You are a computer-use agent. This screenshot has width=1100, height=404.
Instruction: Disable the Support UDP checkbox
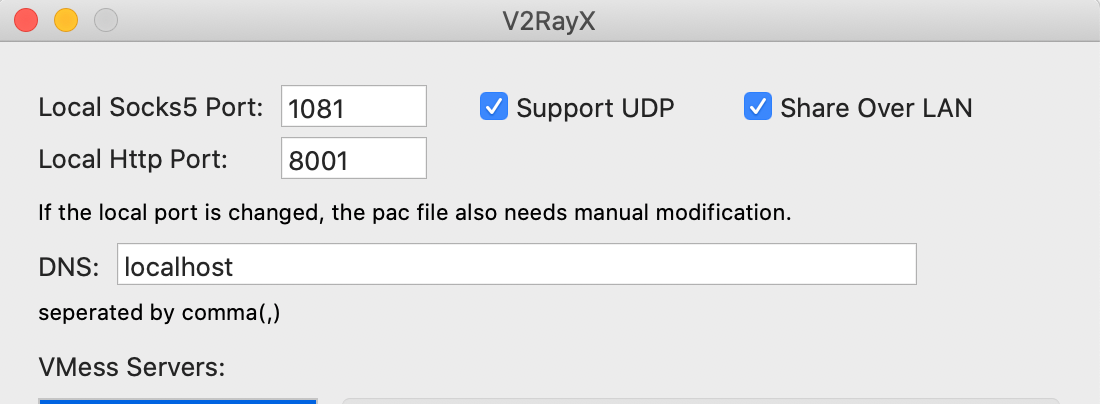pos(494,107)
